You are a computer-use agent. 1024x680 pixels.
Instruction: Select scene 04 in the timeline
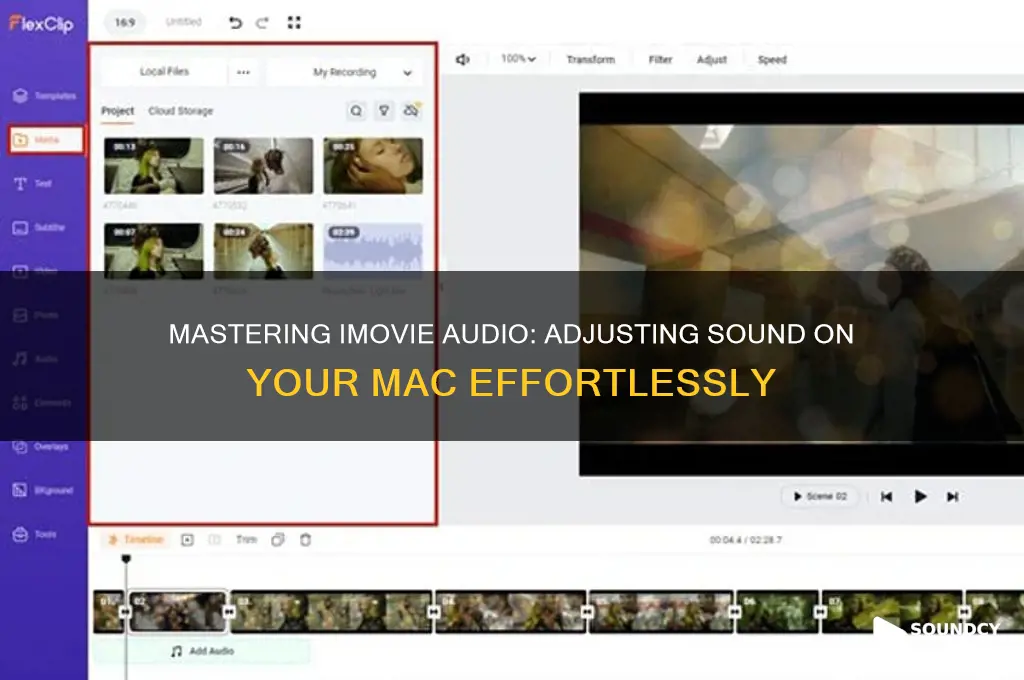pos(511,611)
